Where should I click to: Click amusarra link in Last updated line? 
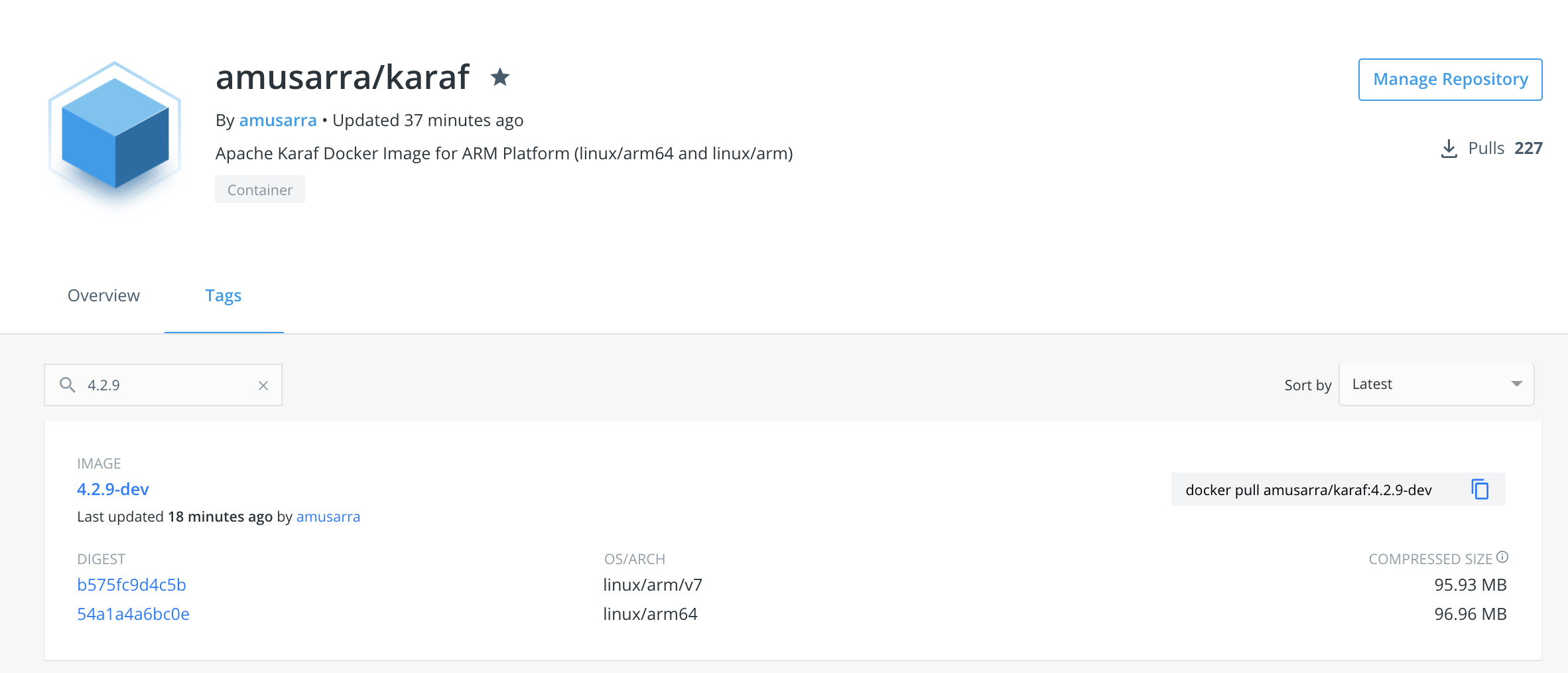(328, 516)
